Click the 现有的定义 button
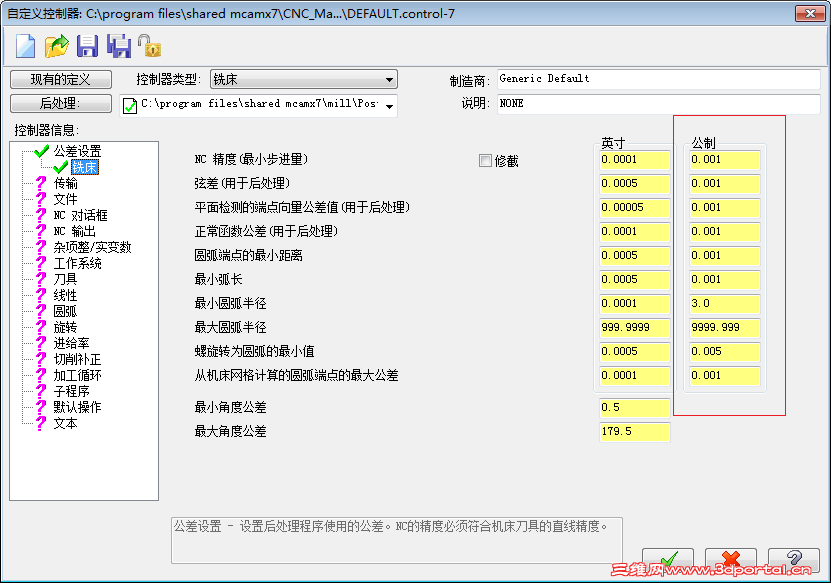This screenshot has width=831, height=583. coord(61,80)
